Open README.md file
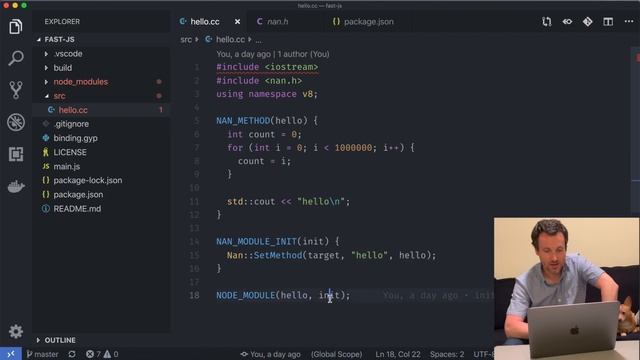The height and width of the screenshot is (360, 640). click(x=77, y=209)
